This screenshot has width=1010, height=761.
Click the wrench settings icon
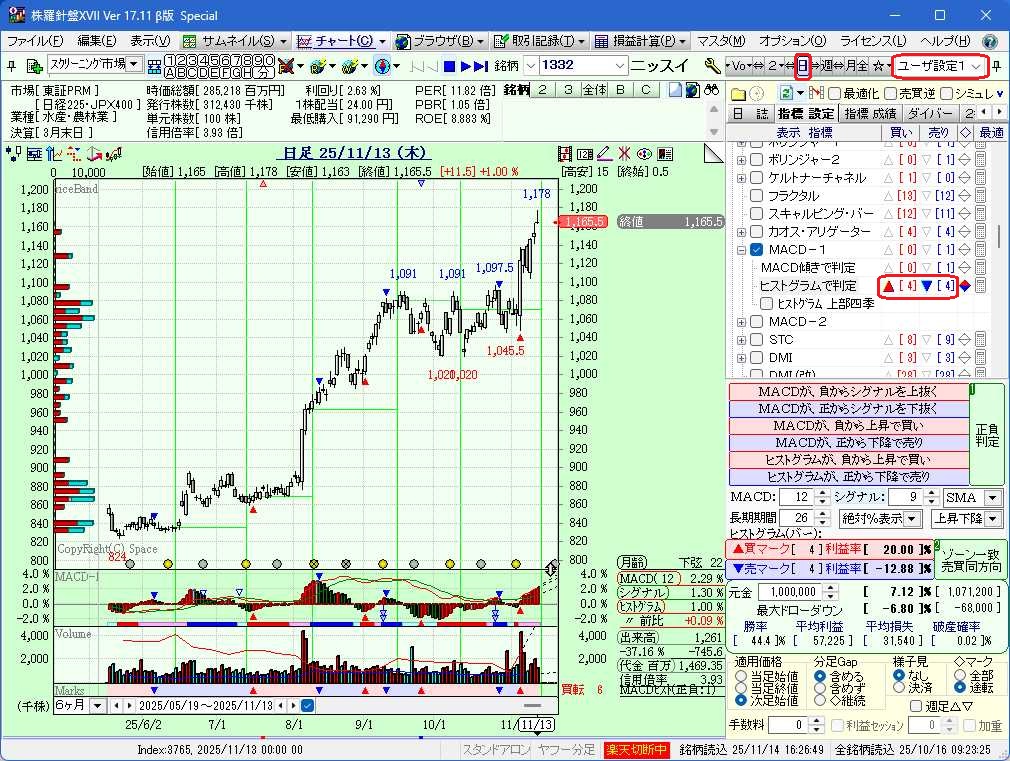pos(712,66)
